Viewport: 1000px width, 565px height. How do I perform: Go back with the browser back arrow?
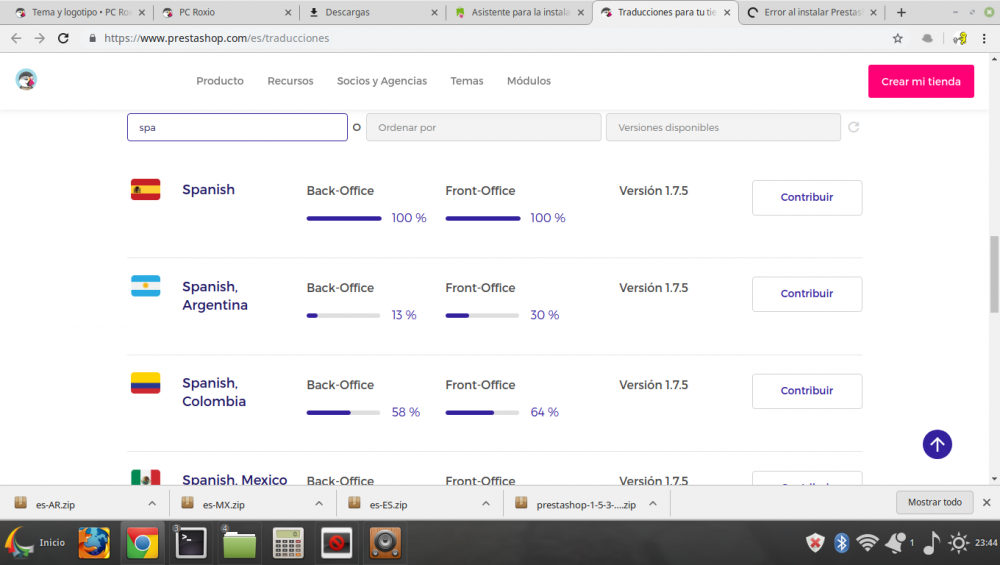coord(16,38)
